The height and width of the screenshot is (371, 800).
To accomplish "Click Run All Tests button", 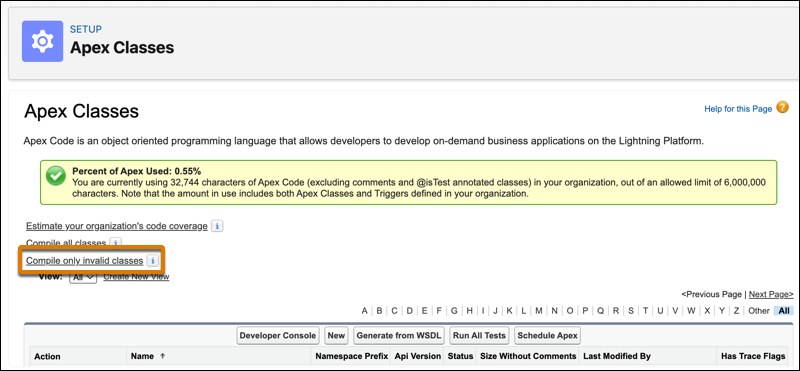I will 479,336.
